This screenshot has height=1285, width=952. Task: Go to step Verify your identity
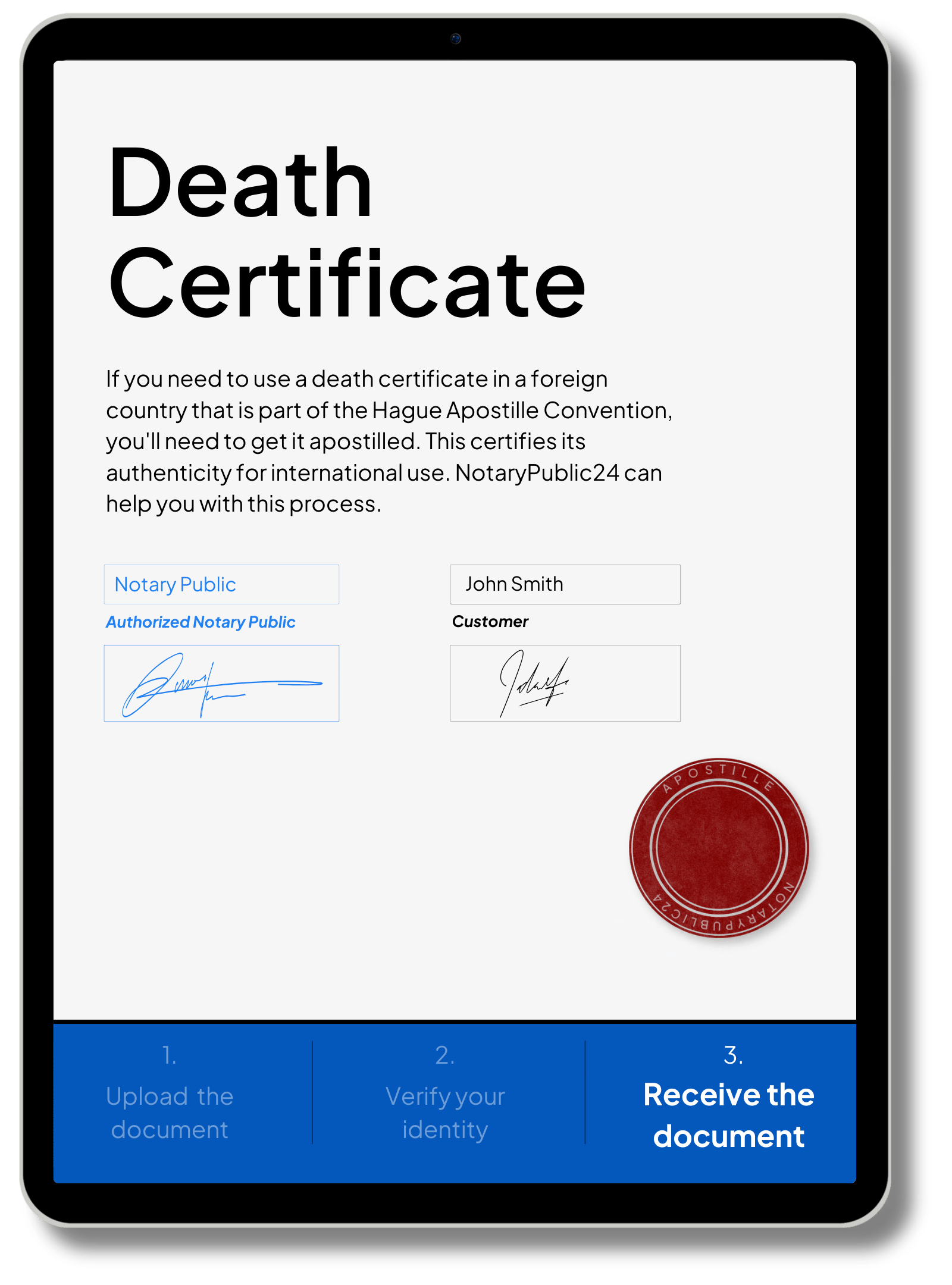pos(445,1112)
